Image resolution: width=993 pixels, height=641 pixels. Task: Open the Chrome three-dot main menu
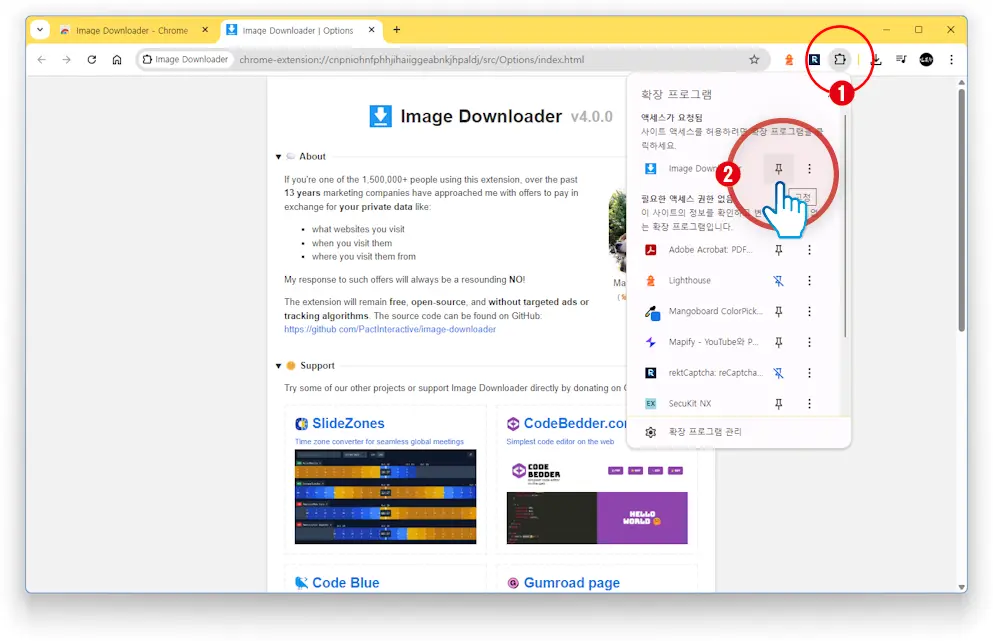click(x=951, y=60)
